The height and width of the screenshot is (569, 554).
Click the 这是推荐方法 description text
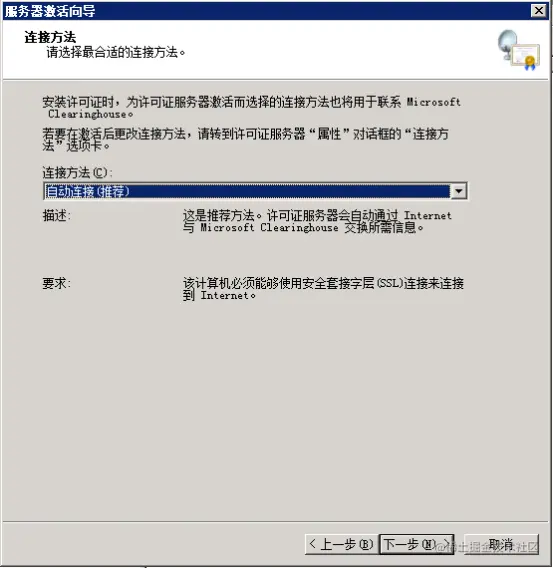317,221
